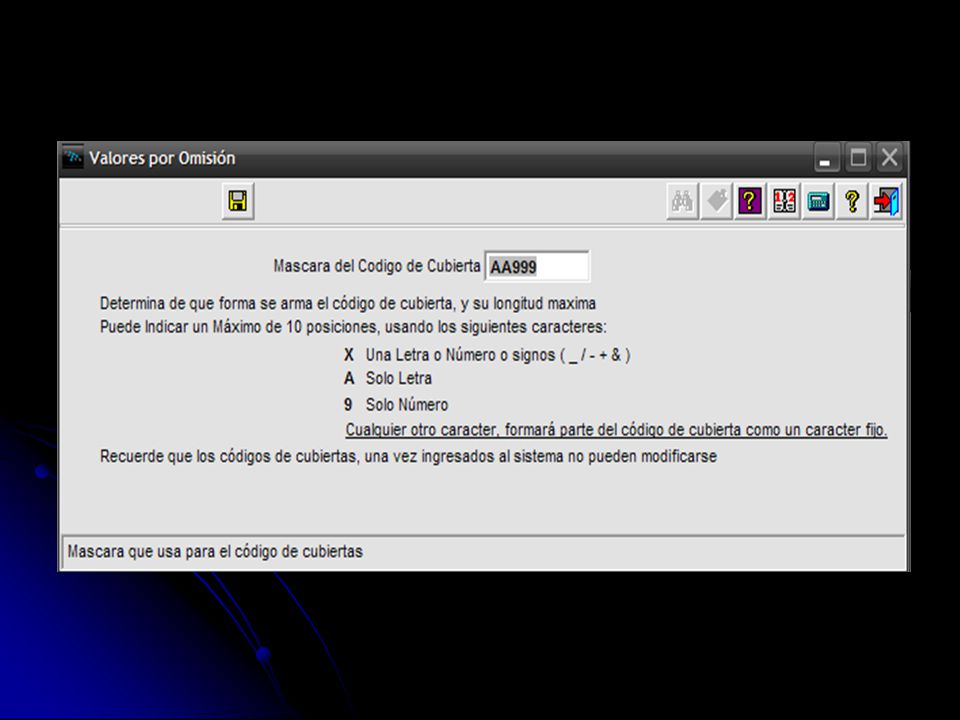Open the calendar icon showing 1 and 2
Viewport: 960px width, 720px height.
[x=784, y=201]
